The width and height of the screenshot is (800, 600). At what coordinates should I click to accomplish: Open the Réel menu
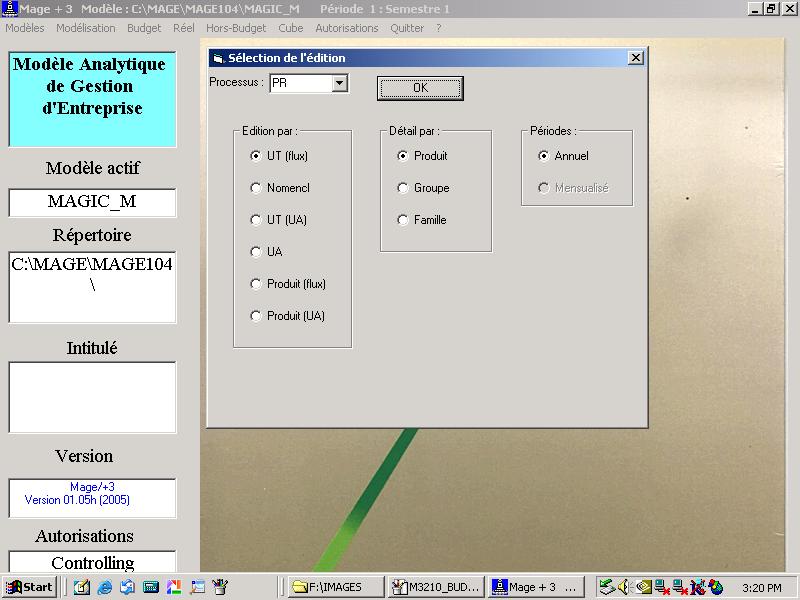[x=184, y=28]
